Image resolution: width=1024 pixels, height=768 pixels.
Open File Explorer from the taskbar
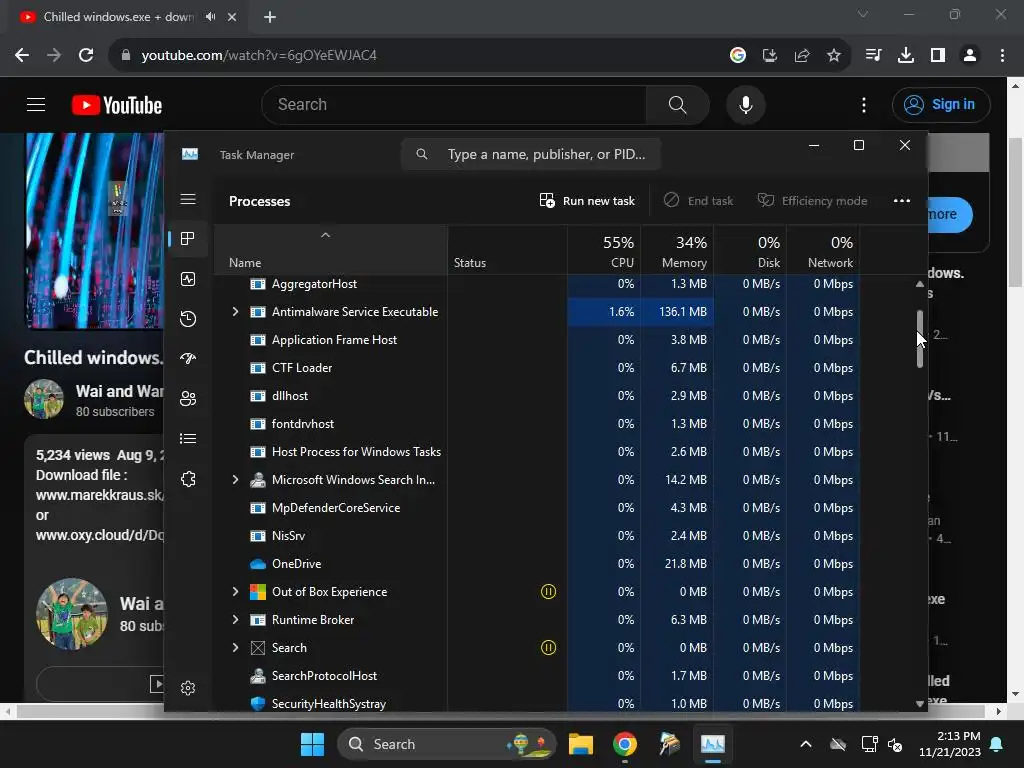581,744
